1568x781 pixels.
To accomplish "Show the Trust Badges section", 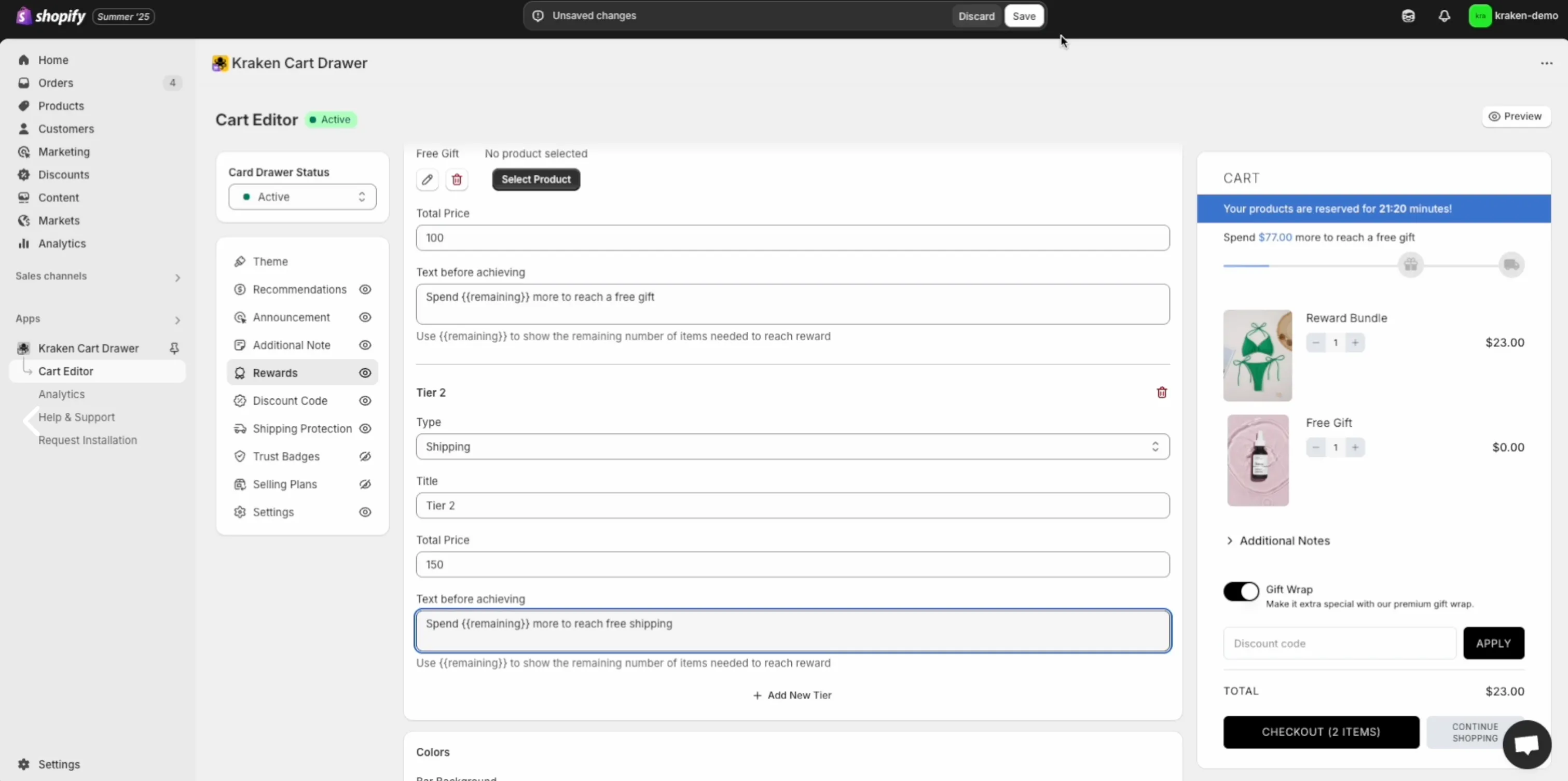I will point(365,456).
